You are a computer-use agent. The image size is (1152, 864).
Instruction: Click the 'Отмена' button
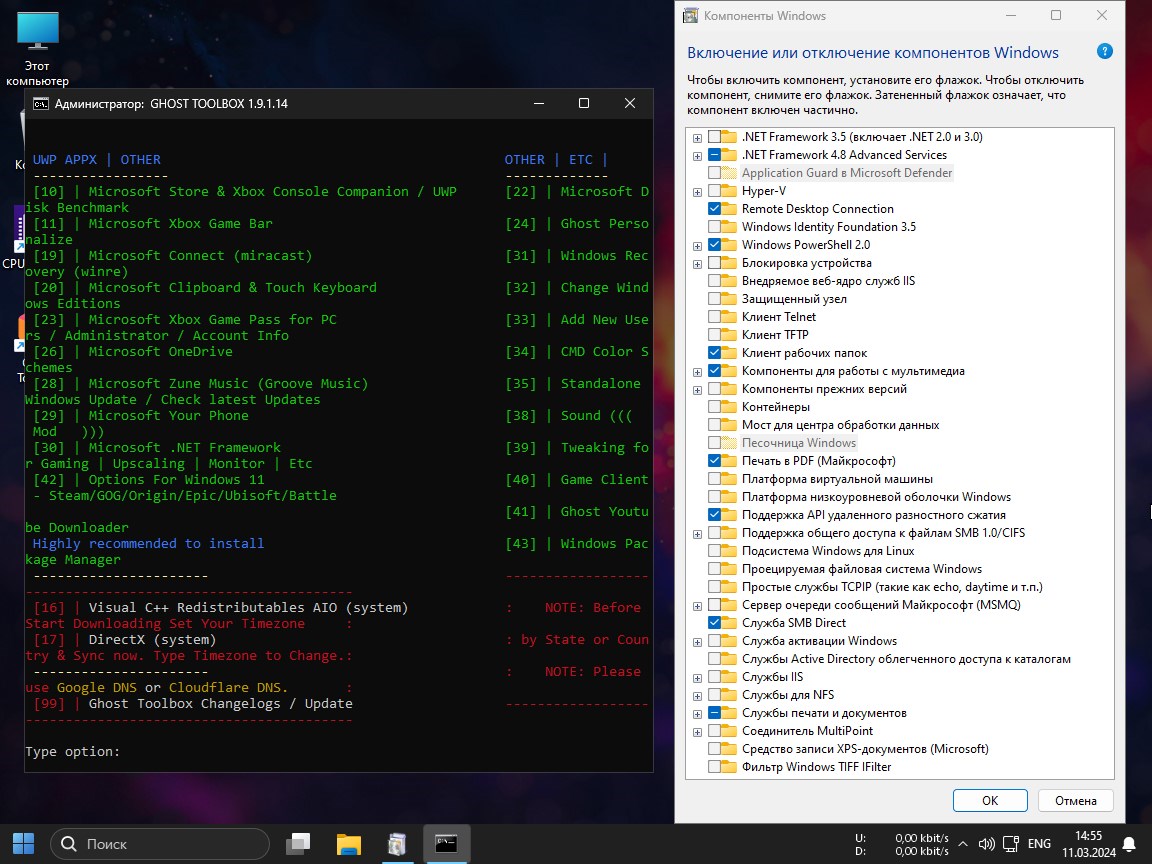1075,800
